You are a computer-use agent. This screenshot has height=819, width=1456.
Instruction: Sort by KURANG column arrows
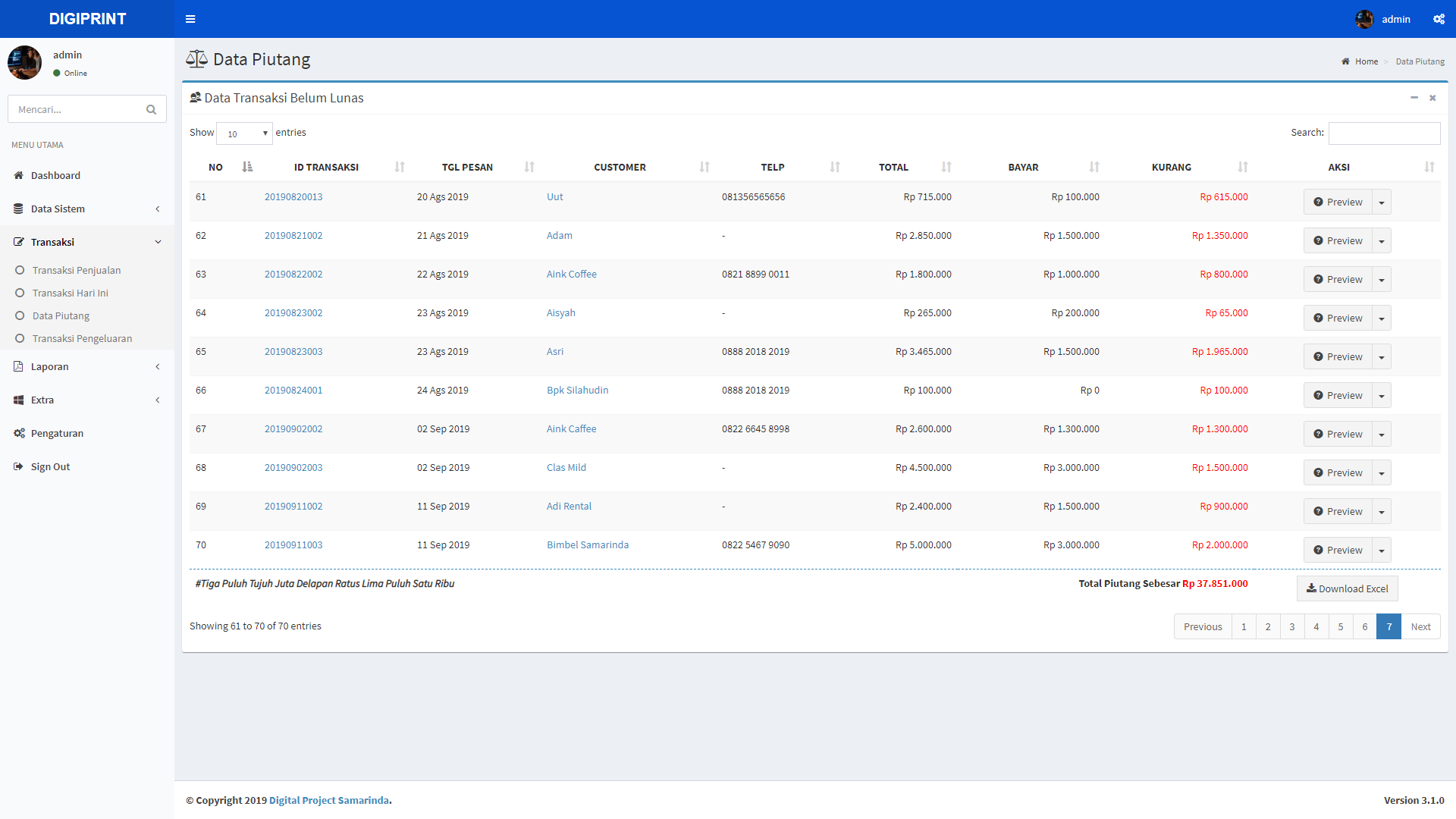click(x=1242, y=167)
